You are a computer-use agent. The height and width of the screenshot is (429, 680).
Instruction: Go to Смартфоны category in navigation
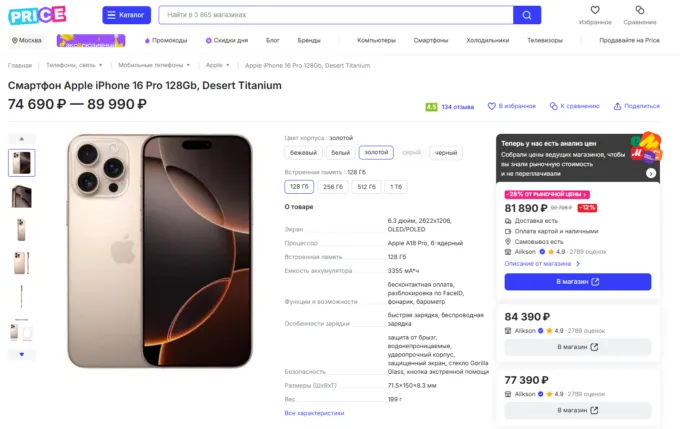432,40
